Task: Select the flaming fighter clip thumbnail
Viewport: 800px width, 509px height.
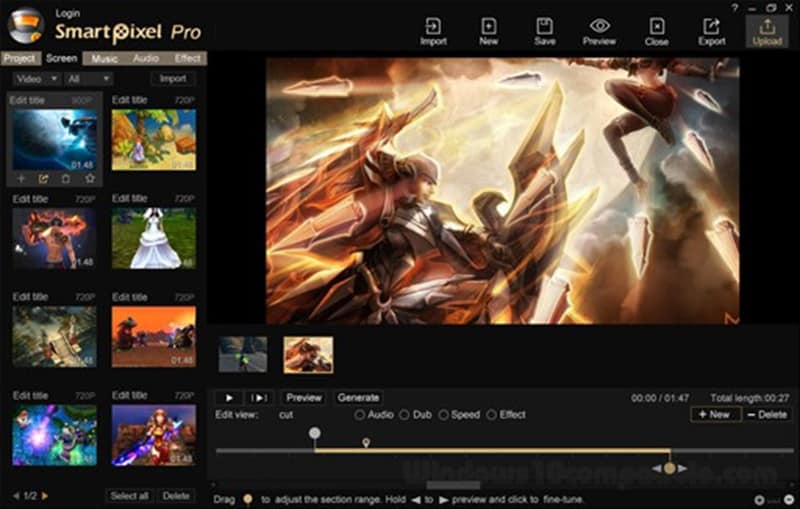Action: point(54,238)
